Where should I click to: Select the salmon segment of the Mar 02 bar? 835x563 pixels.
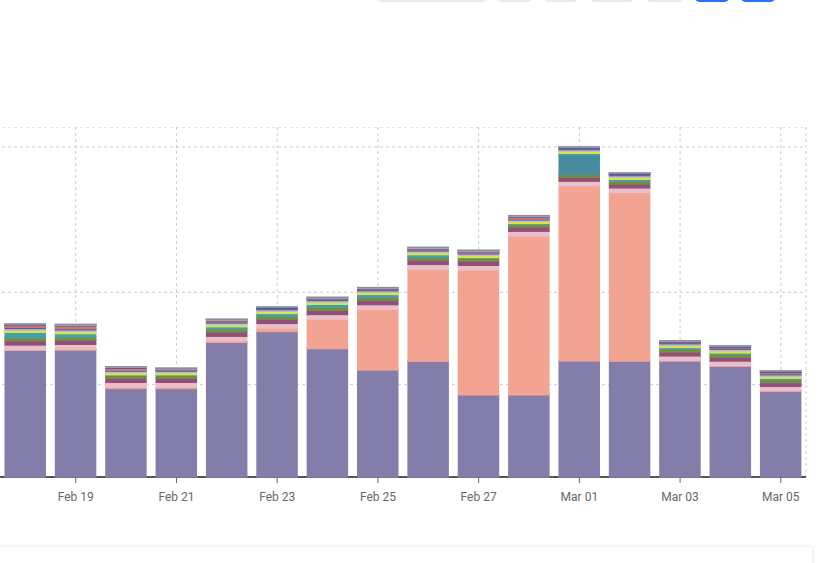coord(629,276)
